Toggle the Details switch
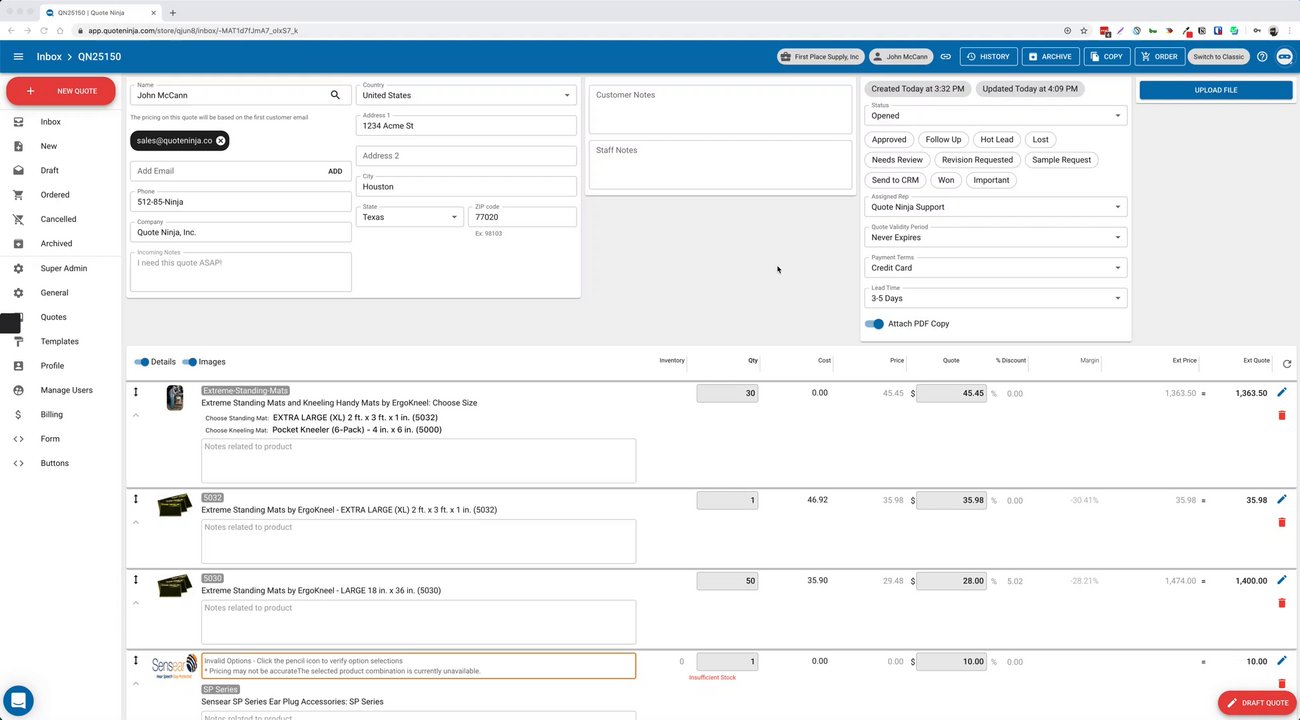The image size is (1300, 720). click(x=141, y=362)
